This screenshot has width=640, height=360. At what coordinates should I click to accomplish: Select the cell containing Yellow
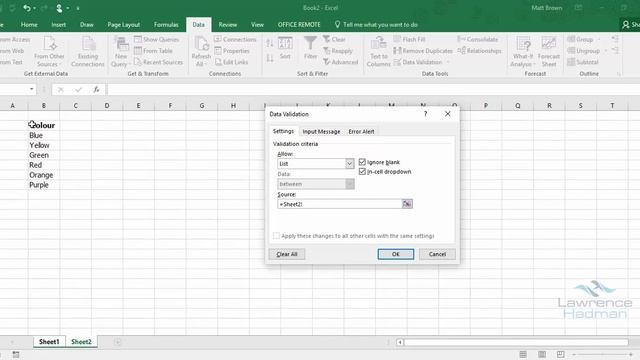(x=44, y=145)
